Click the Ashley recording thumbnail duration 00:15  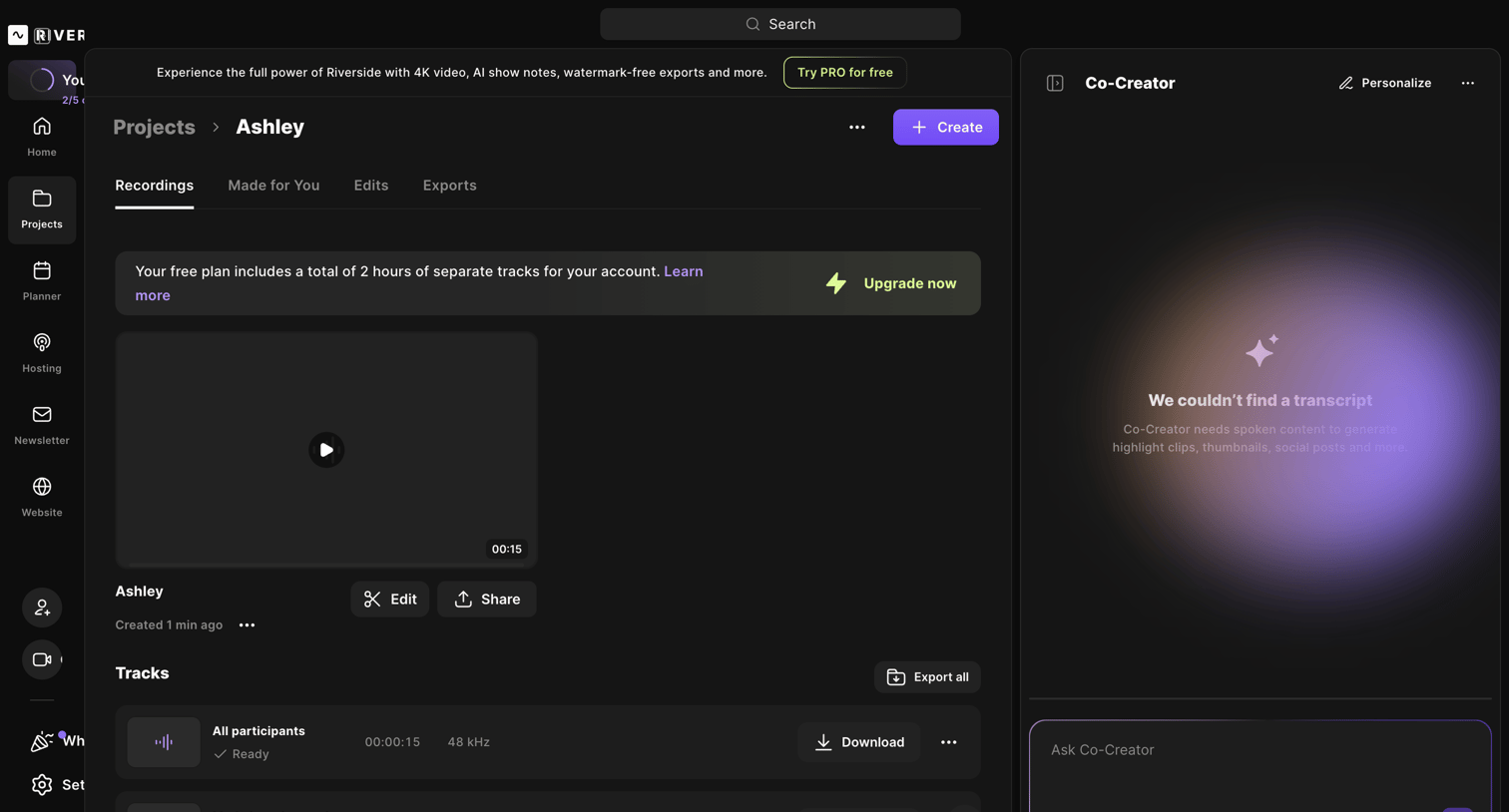[x=507, y=550]
